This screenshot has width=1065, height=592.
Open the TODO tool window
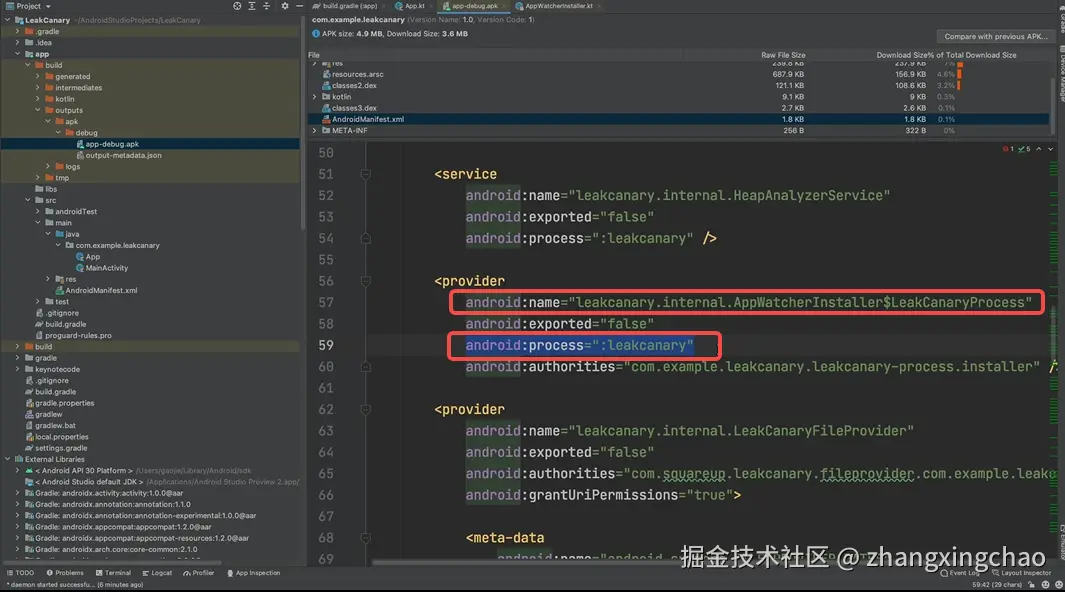pyautogui.click(x=20, y=573)
